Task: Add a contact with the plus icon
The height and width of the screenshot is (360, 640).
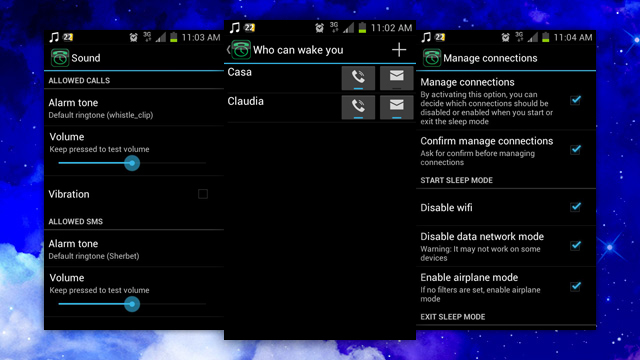Action: click(399, 50)
